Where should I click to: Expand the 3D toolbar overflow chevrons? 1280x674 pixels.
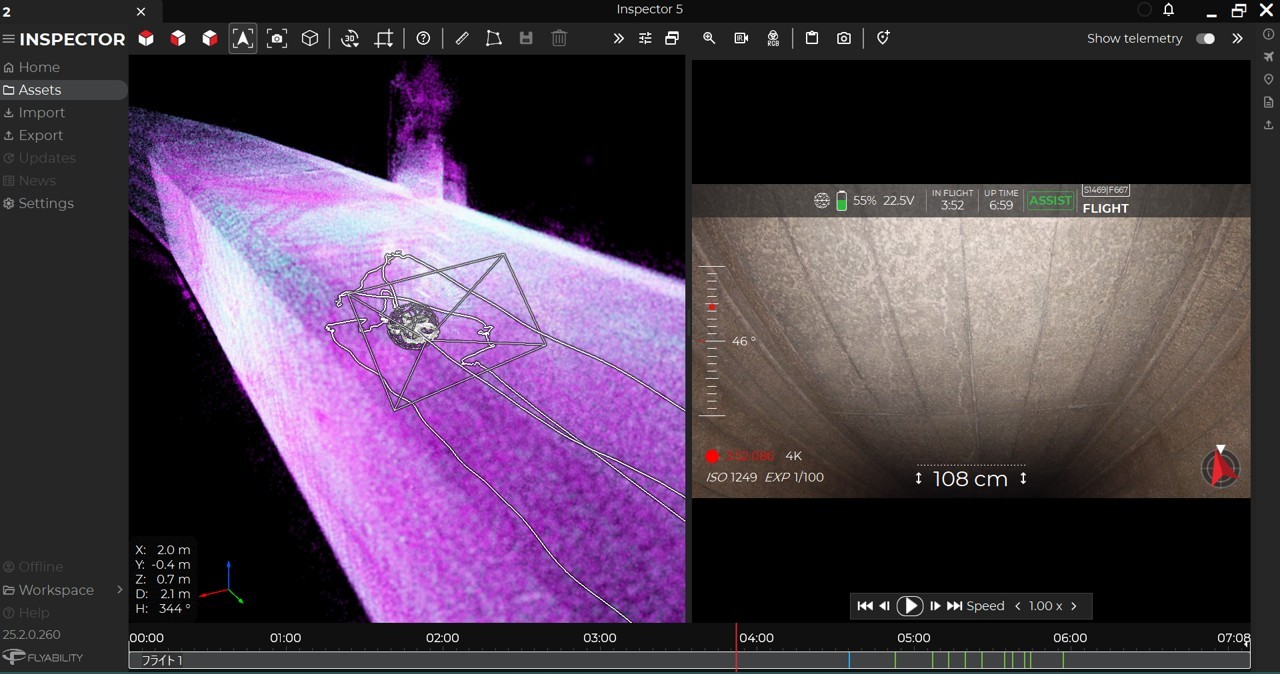click(x=618, y=38)
